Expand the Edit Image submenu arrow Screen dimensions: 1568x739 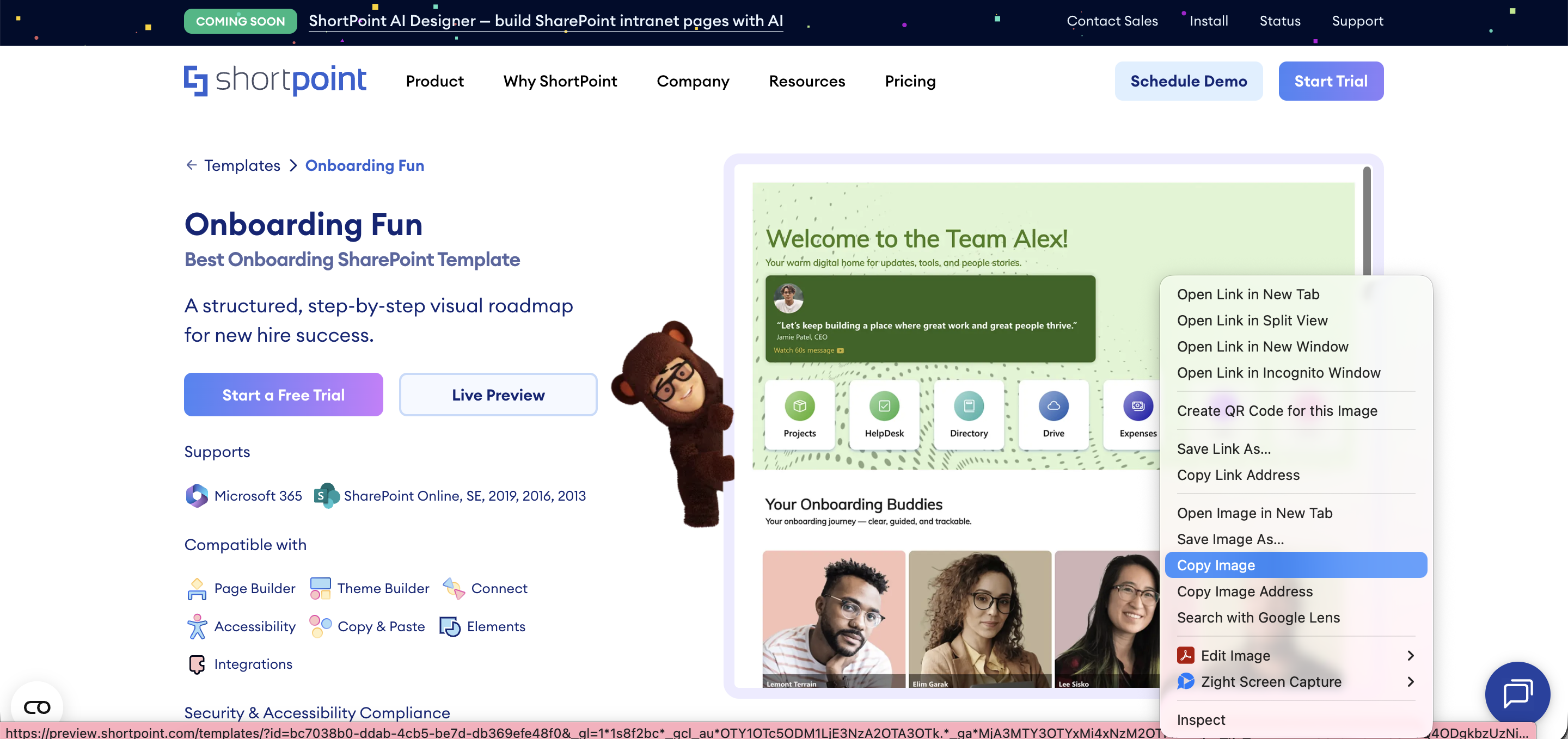[x=1410, y=655]
